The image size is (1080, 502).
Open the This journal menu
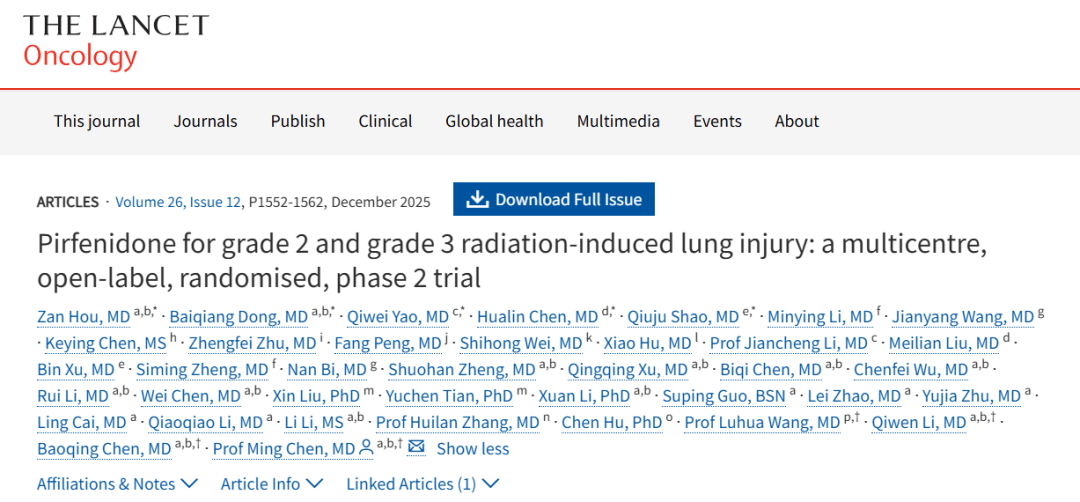click(97, 121)
